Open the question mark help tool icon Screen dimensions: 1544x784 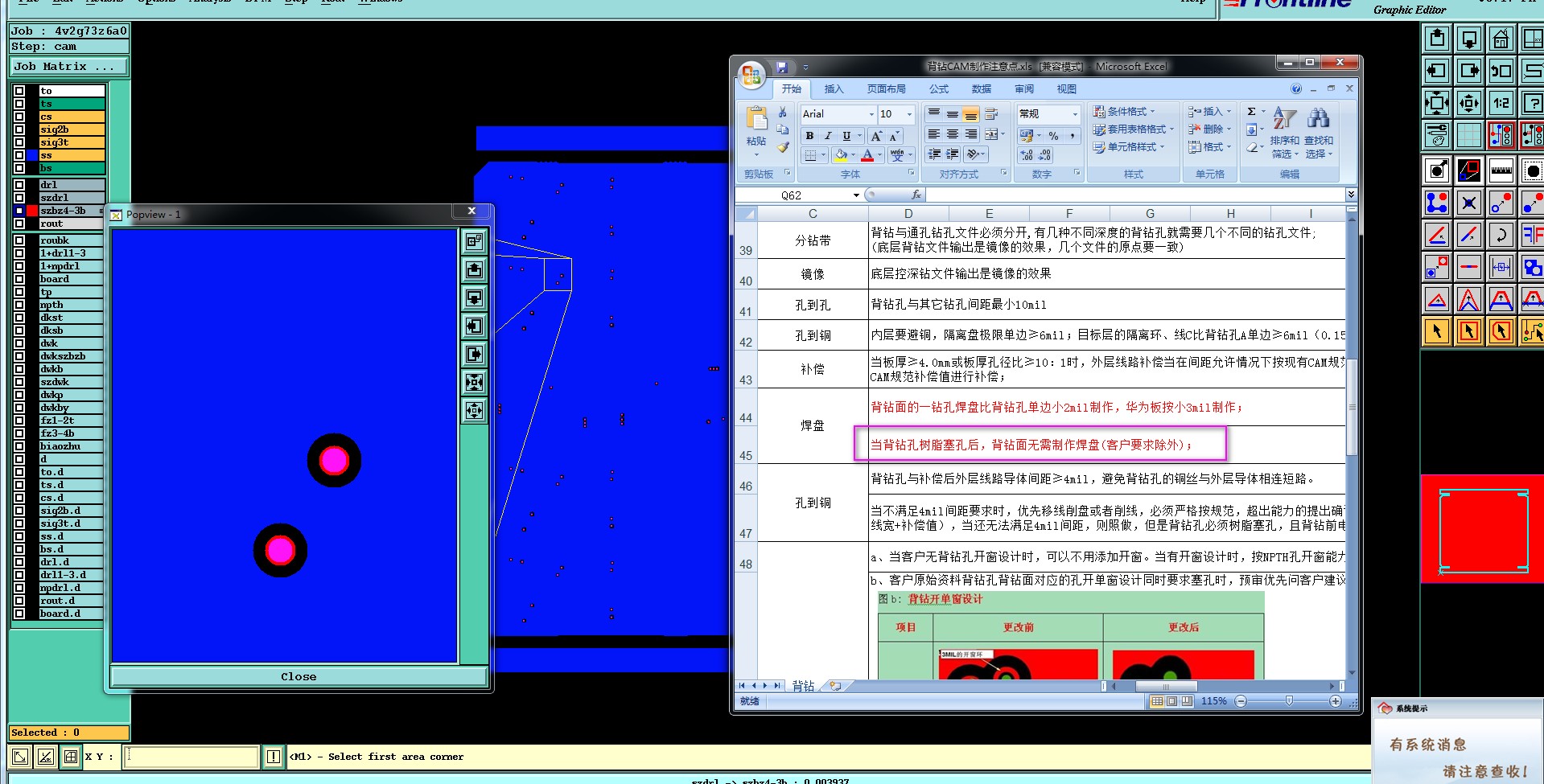click(x=1532, y=103)
